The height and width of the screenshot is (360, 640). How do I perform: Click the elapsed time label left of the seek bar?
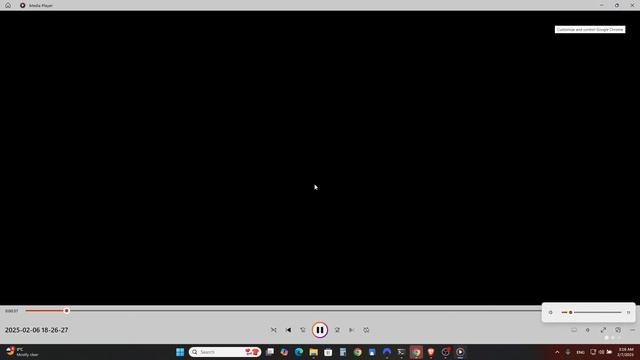[x=11, y=311]
